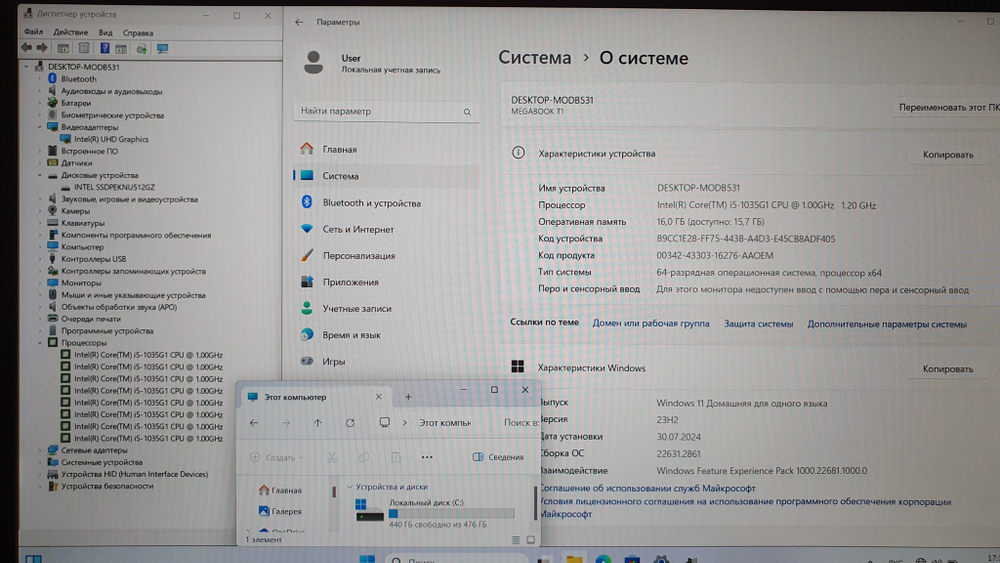Screen dimensions: 1000x563
Task: Click the back arrow in Параметры window
Action: (299, 22)
